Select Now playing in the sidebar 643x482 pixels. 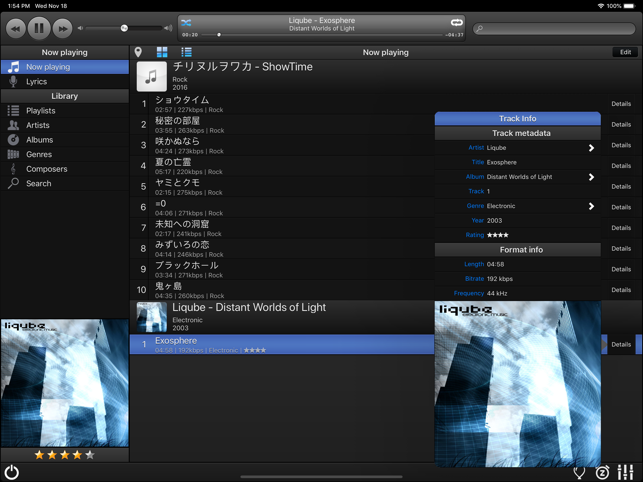click(65, 67)
